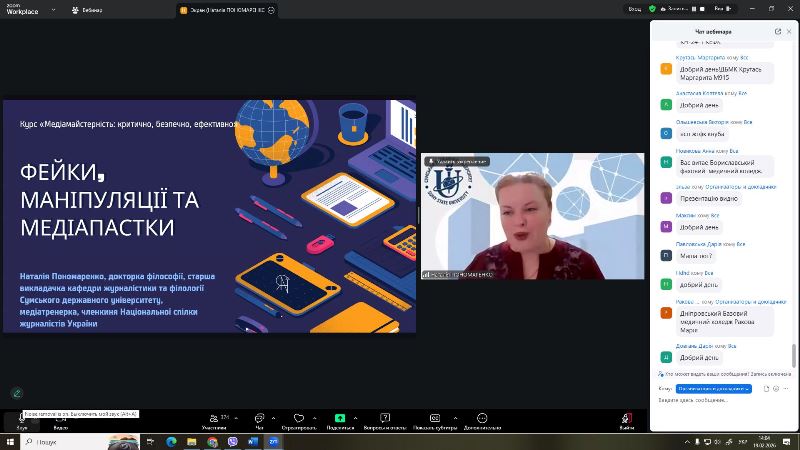Click the green Share screen icon
Viewport: 800px width, 450px height.
pos(339,418)
